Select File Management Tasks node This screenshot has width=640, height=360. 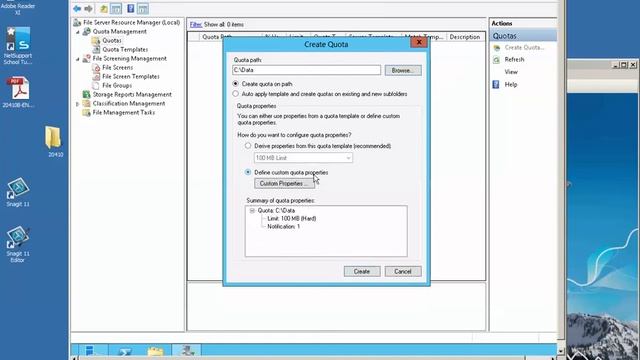pyautogui.click(x=124, y=113)
